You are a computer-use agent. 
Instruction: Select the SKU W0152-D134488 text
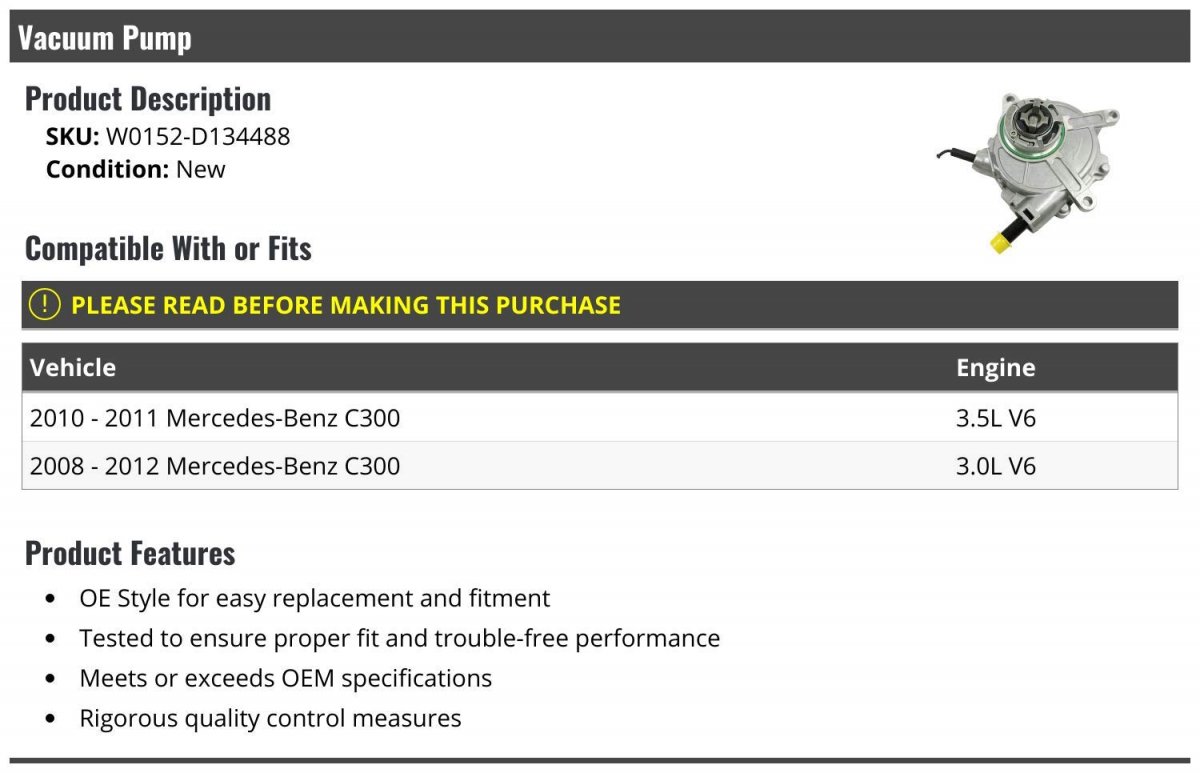tap(198, 136)
